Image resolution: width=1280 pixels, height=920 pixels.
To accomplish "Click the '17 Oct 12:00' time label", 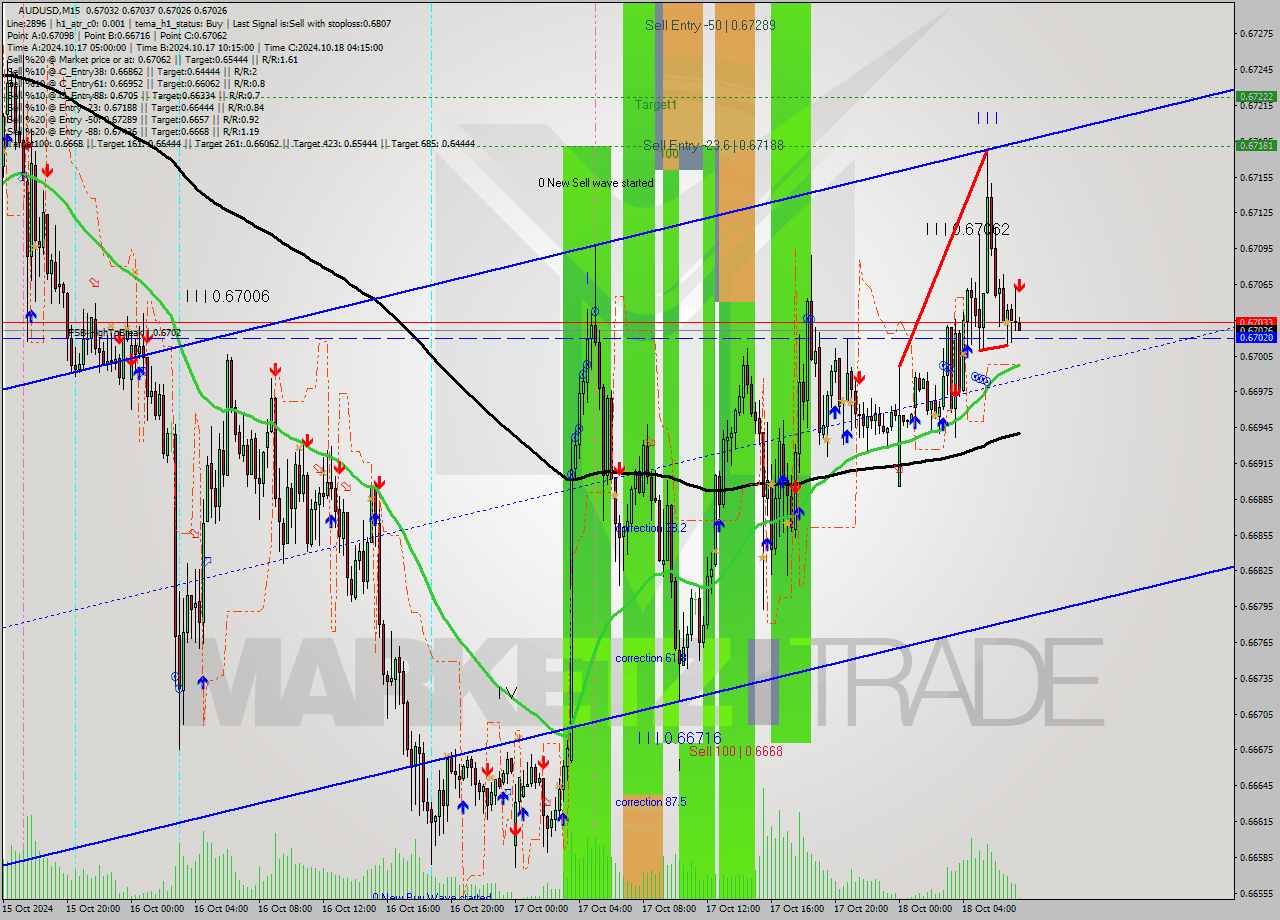I will click(x=734, y=909).
